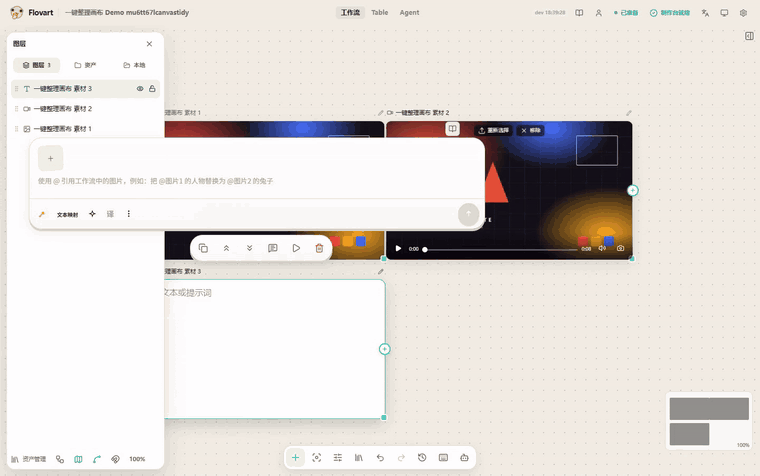Click the orange trash delete icon
This screenshot has height=476, width=760.
[x=319, y=248]
